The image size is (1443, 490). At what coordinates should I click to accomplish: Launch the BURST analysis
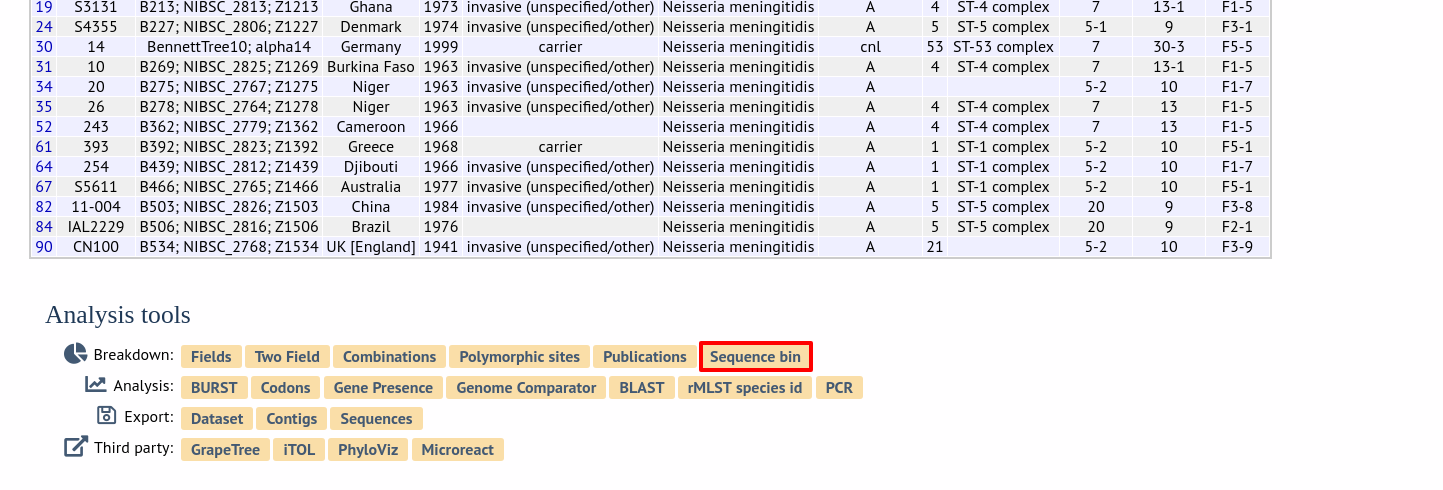click(214, 388)
